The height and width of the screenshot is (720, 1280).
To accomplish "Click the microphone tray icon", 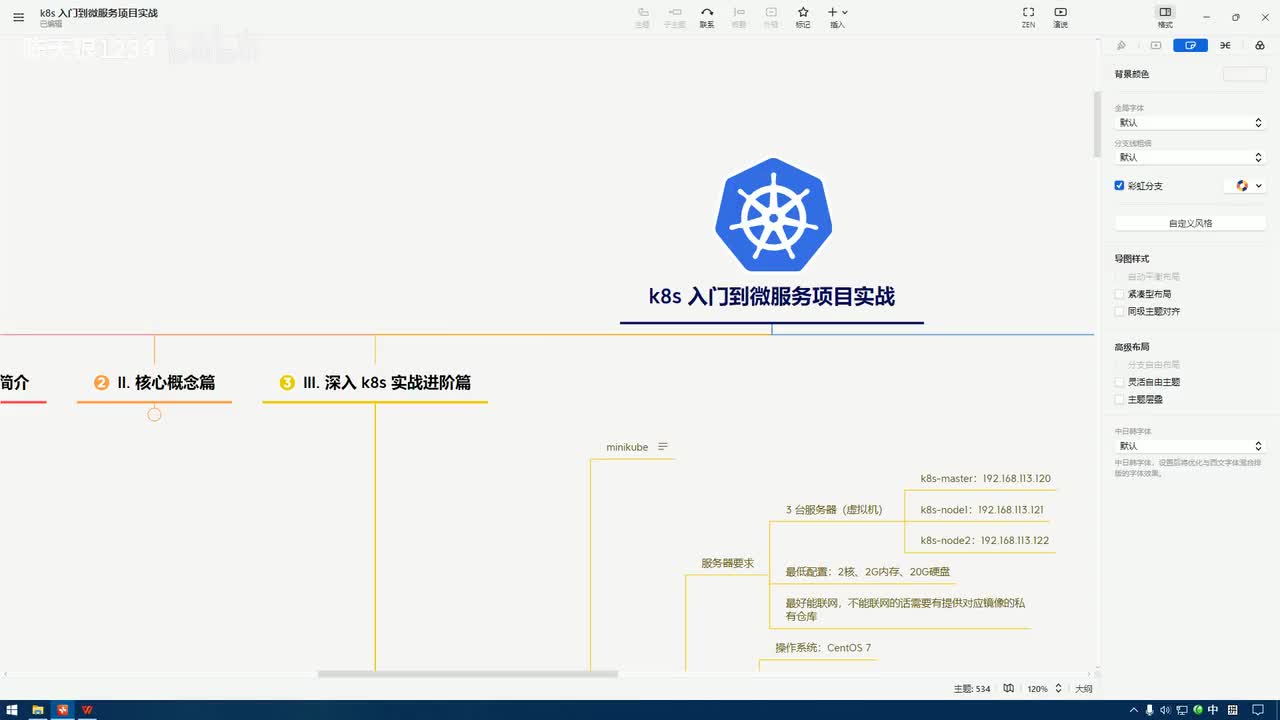I will click(1149, 710).
